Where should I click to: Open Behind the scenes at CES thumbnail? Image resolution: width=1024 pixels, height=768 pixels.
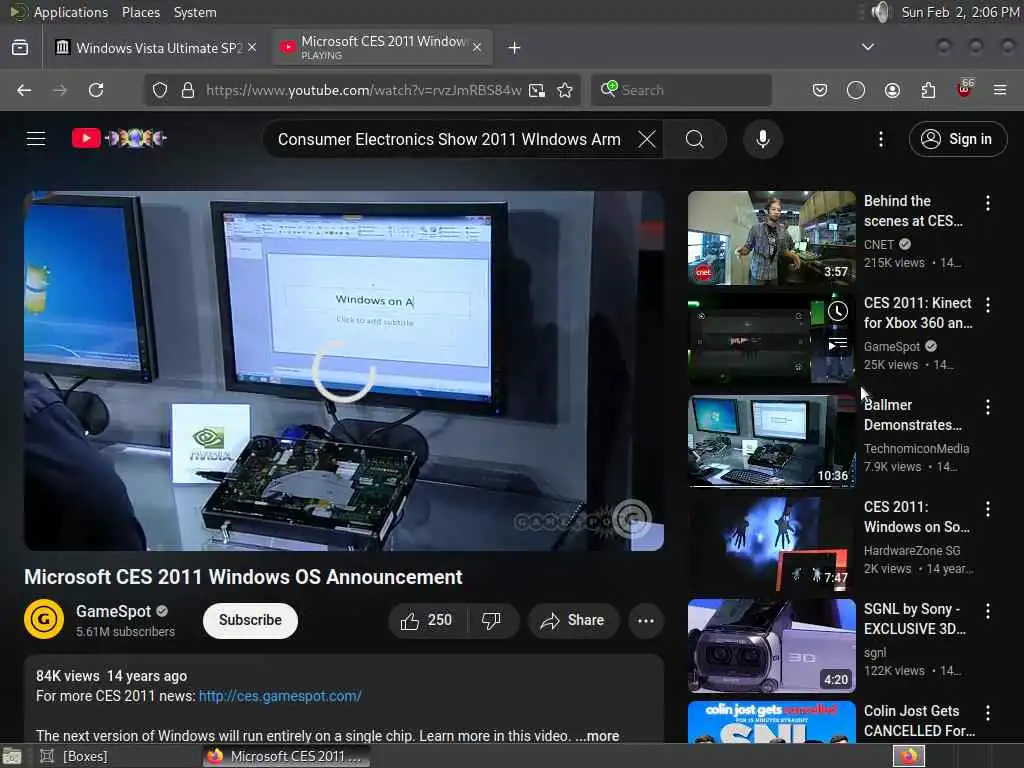pyautogui.click(x=771, y=238)
